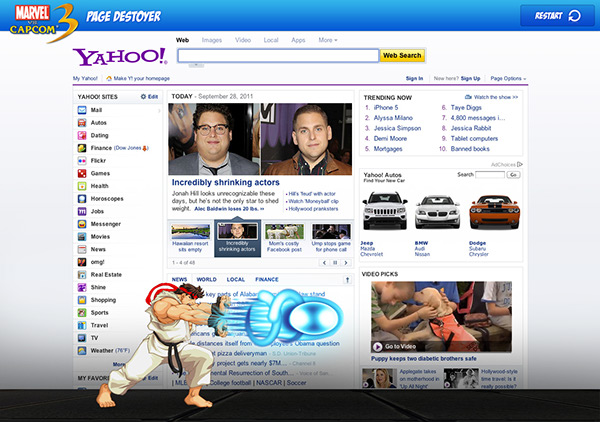Open the Jobs icon
Image resolution: width=600 pixels, height=422 pixels.
pyautogui.click(x=82, y=211)
